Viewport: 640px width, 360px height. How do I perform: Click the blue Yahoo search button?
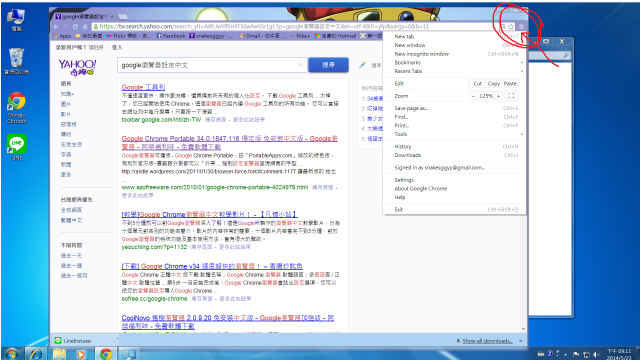pyautogui.click(x=329, y=65)
